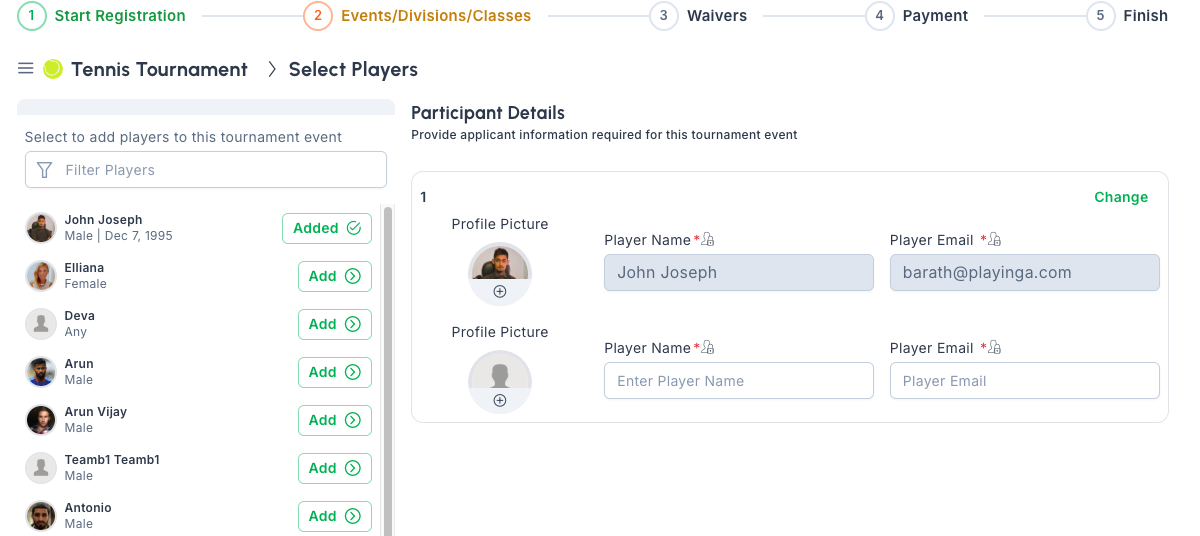Click lock icon beside second Player Email label

coord(994,348)
